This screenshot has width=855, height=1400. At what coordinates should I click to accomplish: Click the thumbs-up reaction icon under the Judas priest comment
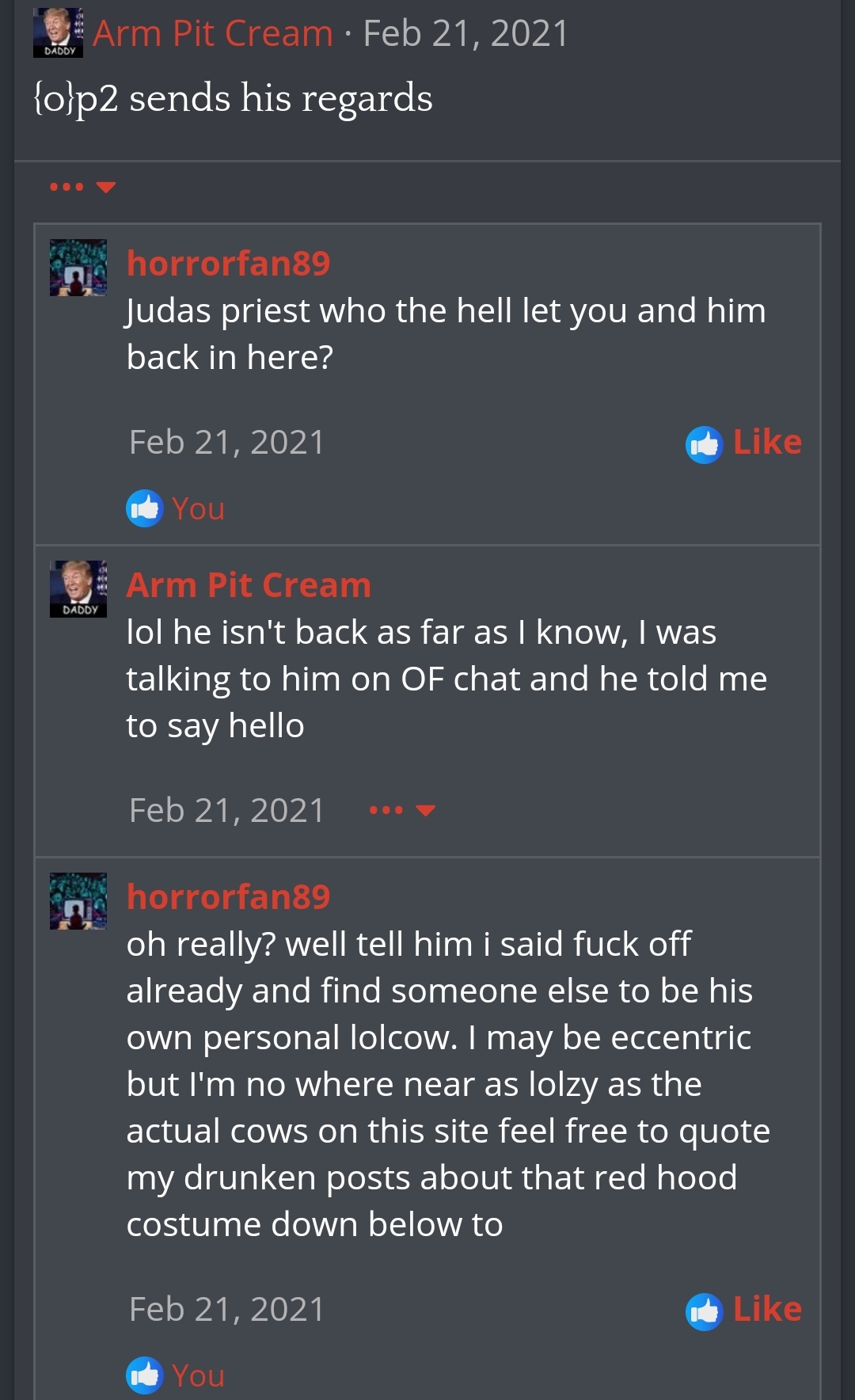point(144,508)
